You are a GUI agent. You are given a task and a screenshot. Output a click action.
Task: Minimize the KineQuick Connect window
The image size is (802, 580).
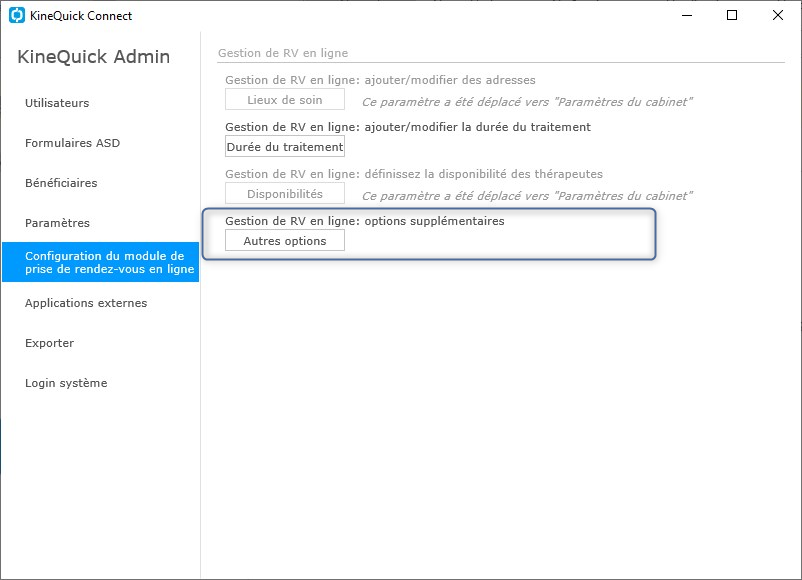[687, 15]
